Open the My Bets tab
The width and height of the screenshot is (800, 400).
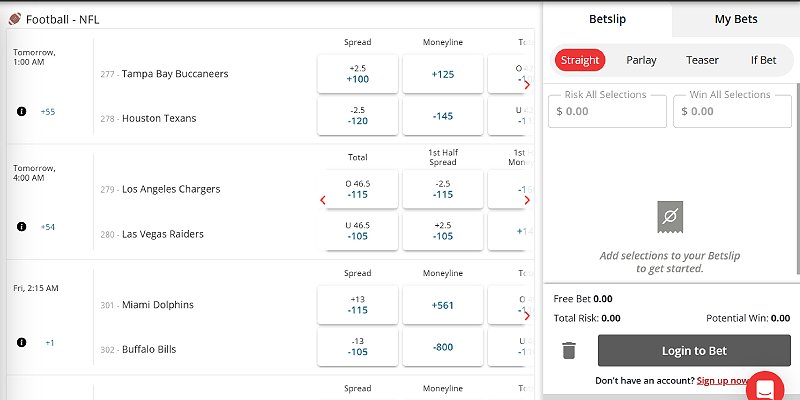[x=736, y=19]
